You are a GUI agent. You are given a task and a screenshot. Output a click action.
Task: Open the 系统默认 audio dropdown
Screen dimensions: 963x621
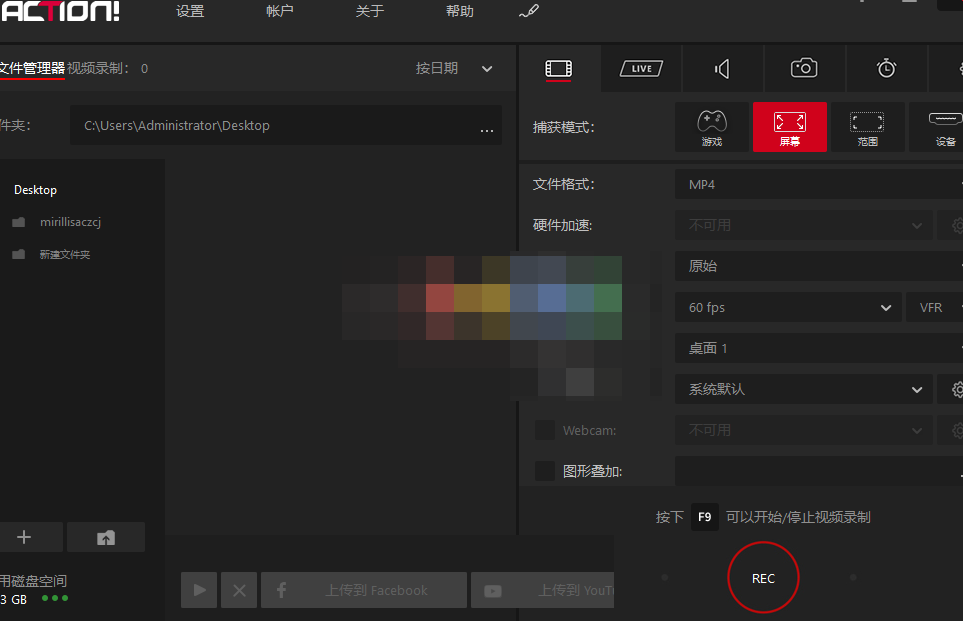[x=803, y=389]
